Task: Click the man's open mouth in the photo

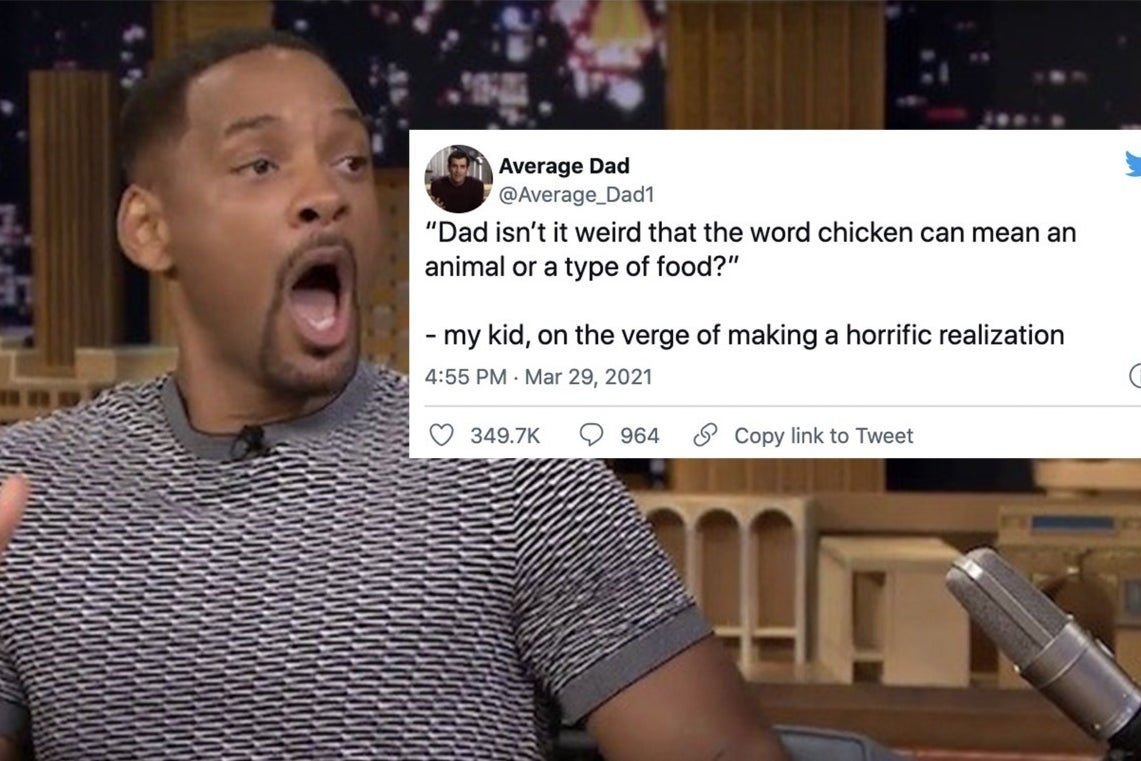Action: coord(317,298)
